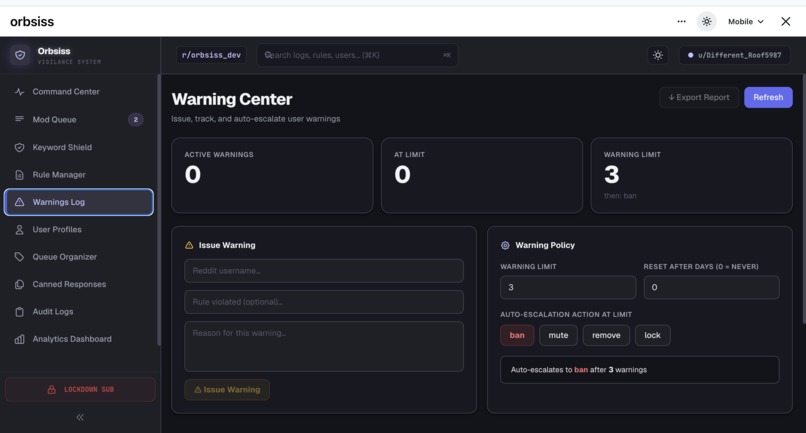The width and height of the screenshot is (806, 433).
Task: Click the Mod Queue badge showing 2
Action: tap(136, 119)
